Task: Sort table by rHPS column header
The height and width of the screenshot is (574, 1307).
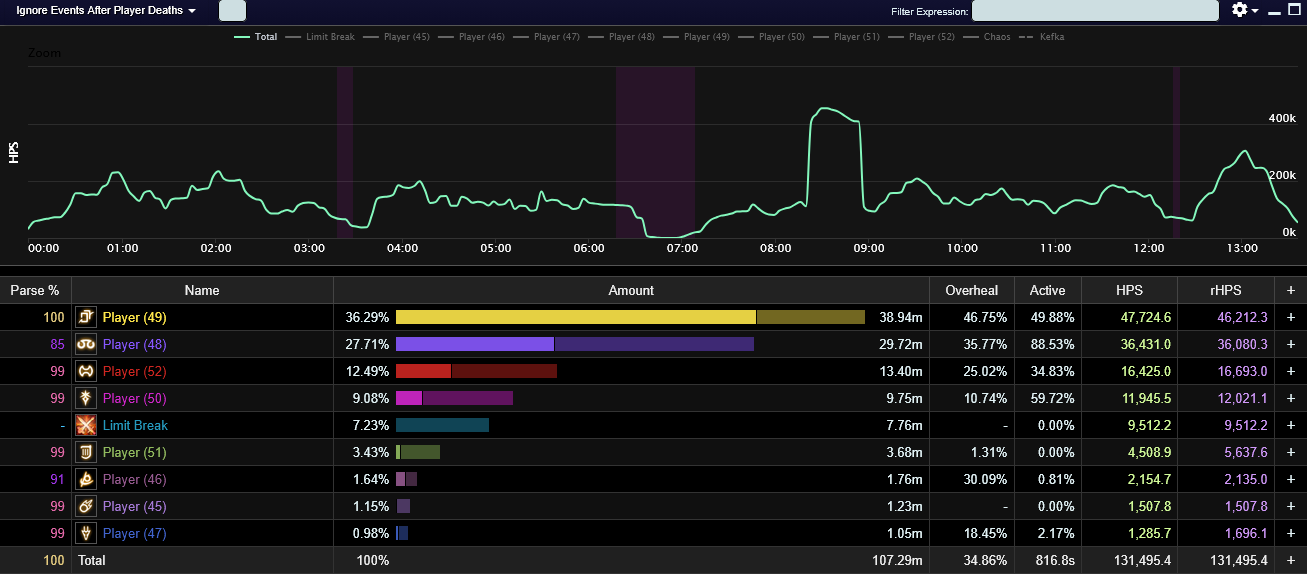Action: [x=1224, y=290]
